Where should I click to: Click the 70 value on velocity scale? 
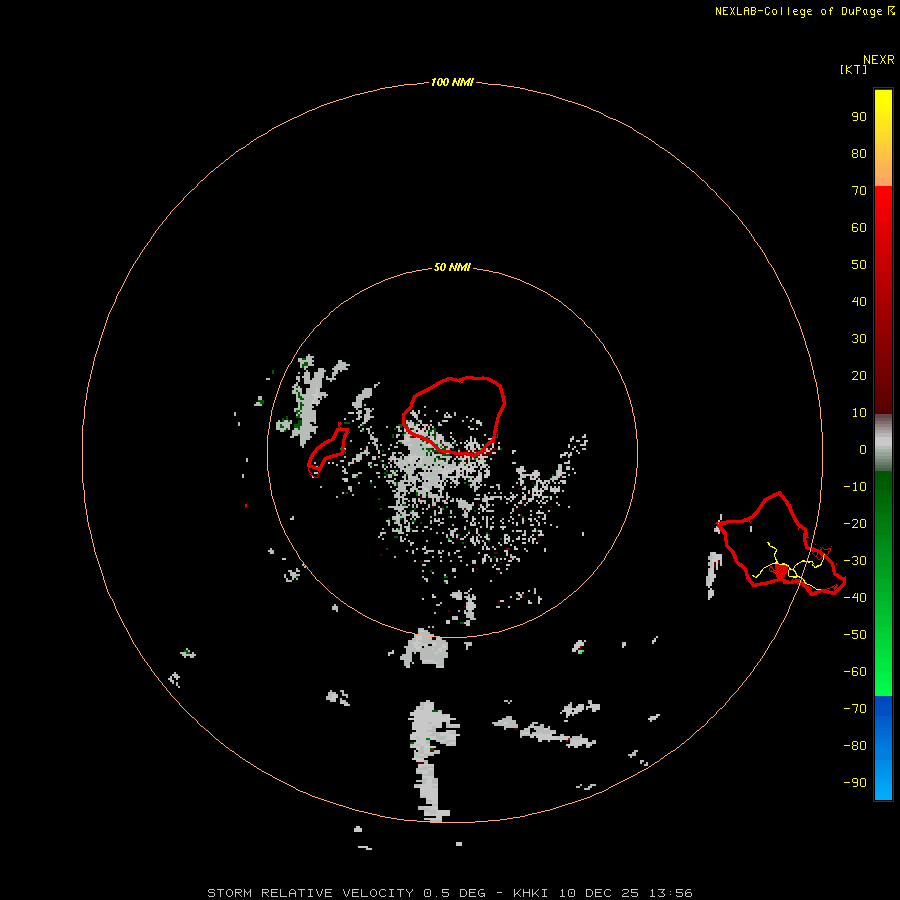pyautogui.click(x=859, y=191)
